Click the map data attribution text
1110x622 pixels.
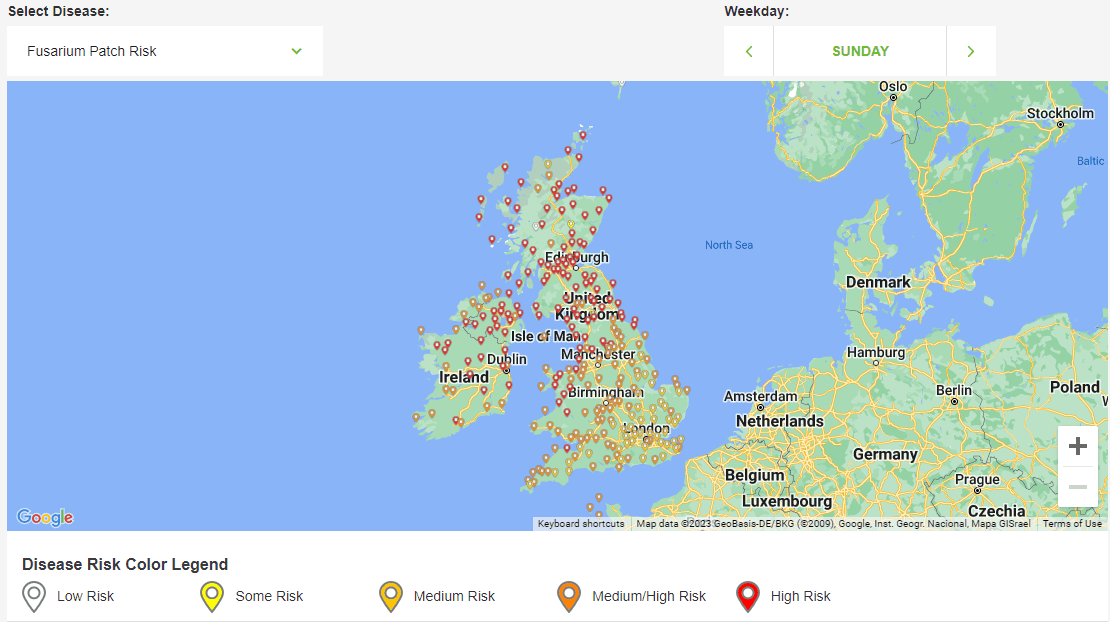830,523
